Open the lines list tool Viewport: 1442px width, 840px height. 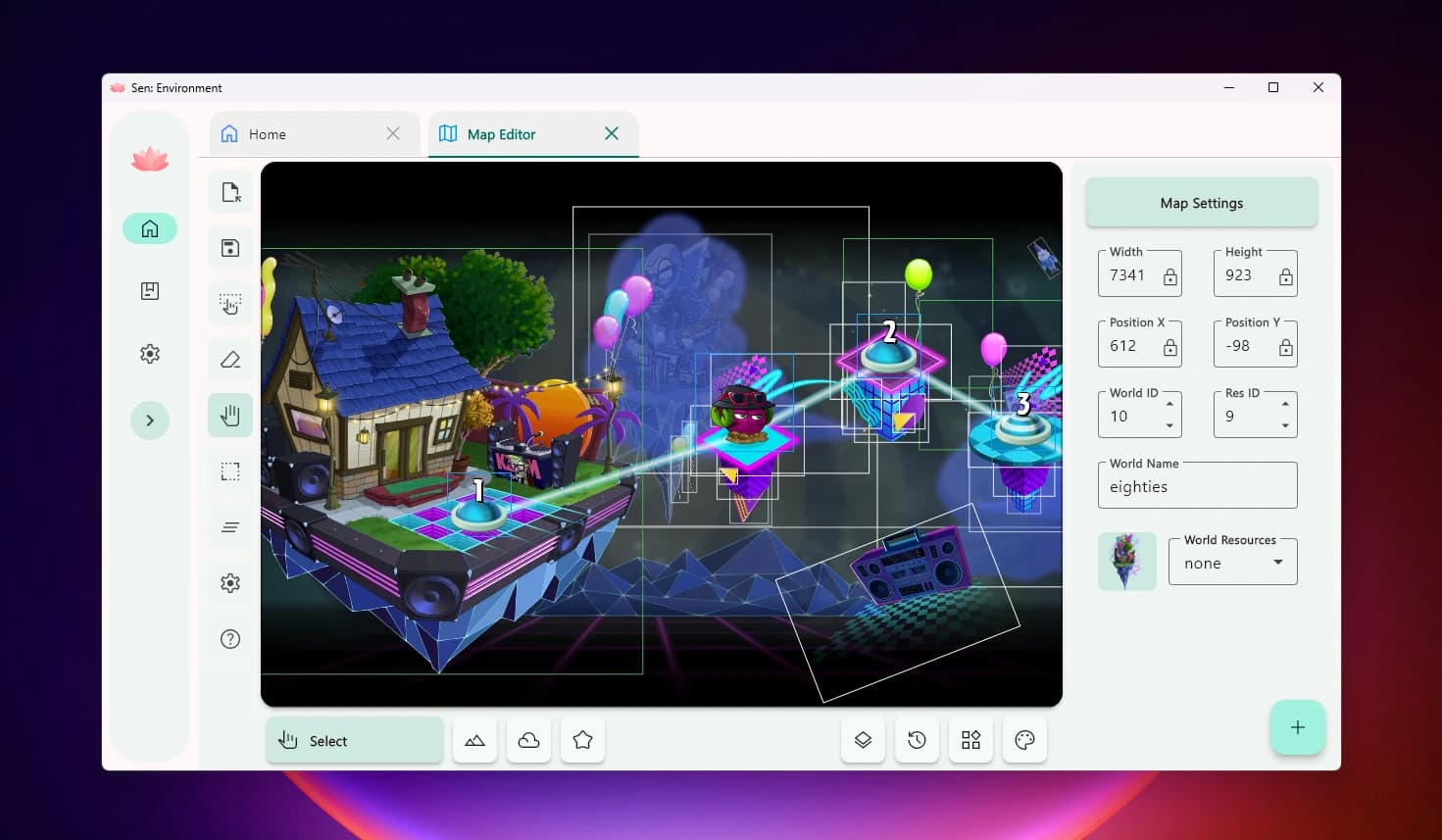[230, 527]
